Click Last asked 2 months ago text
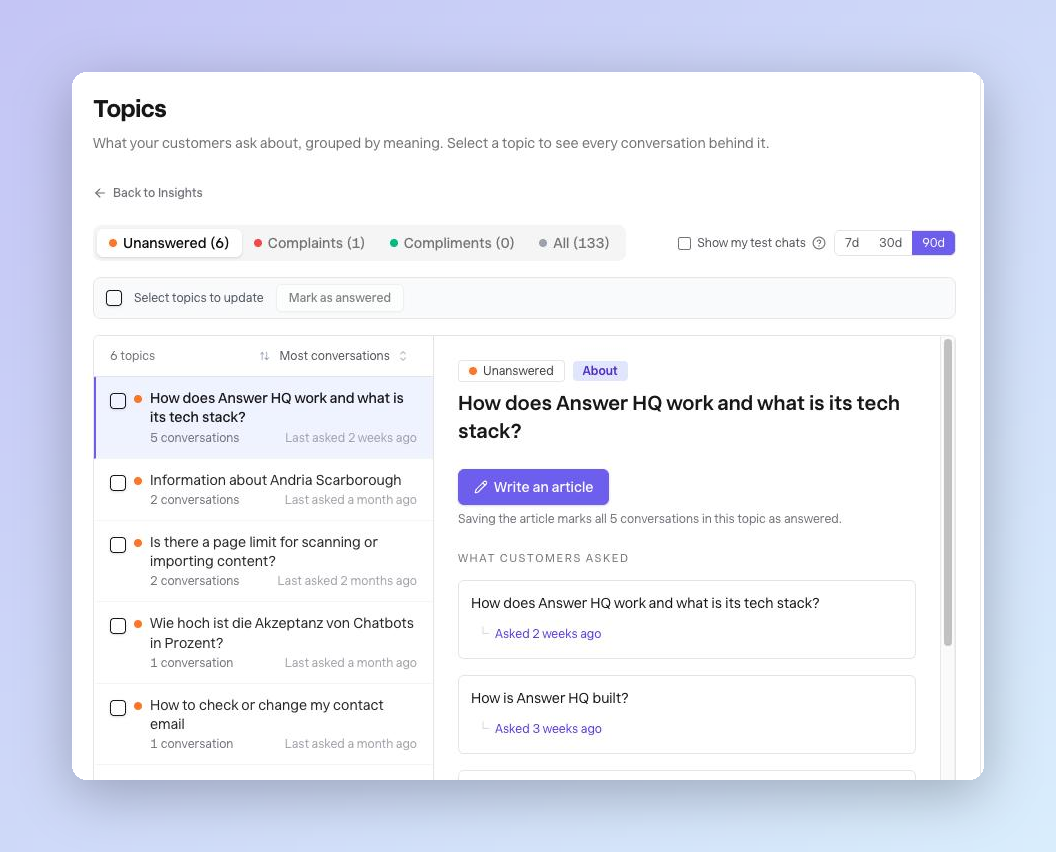Screen dimensions: 1056x852 tap(347, 581)
